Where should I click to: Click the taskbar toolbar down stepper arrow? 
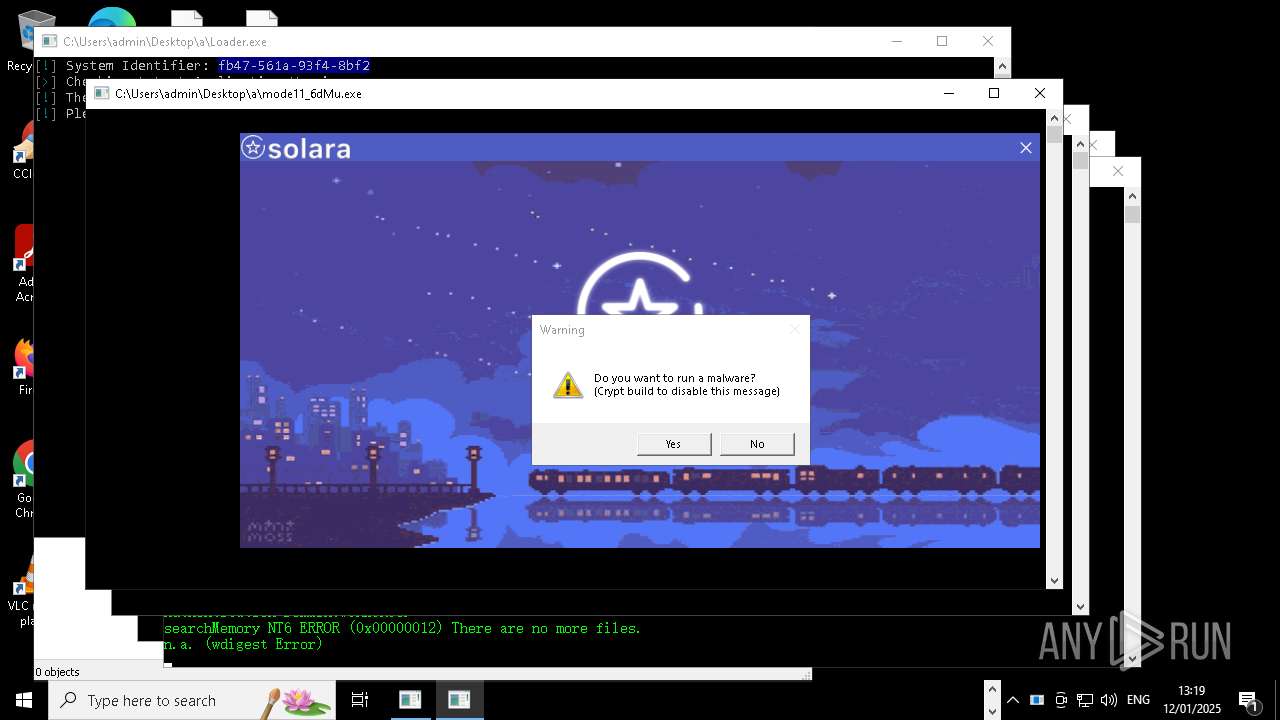pyautogui.click(x=992, y=711)
